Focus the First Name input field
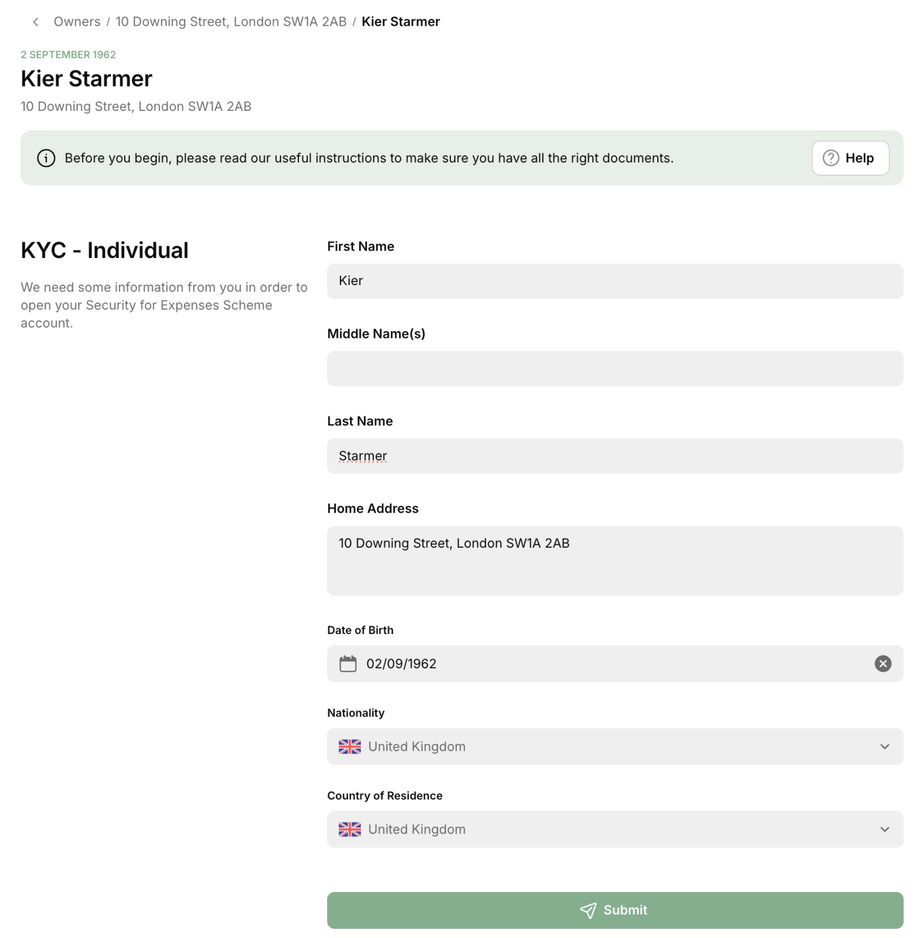The height and width of the screenshot is (938, 920). click(x=614, y=281)
